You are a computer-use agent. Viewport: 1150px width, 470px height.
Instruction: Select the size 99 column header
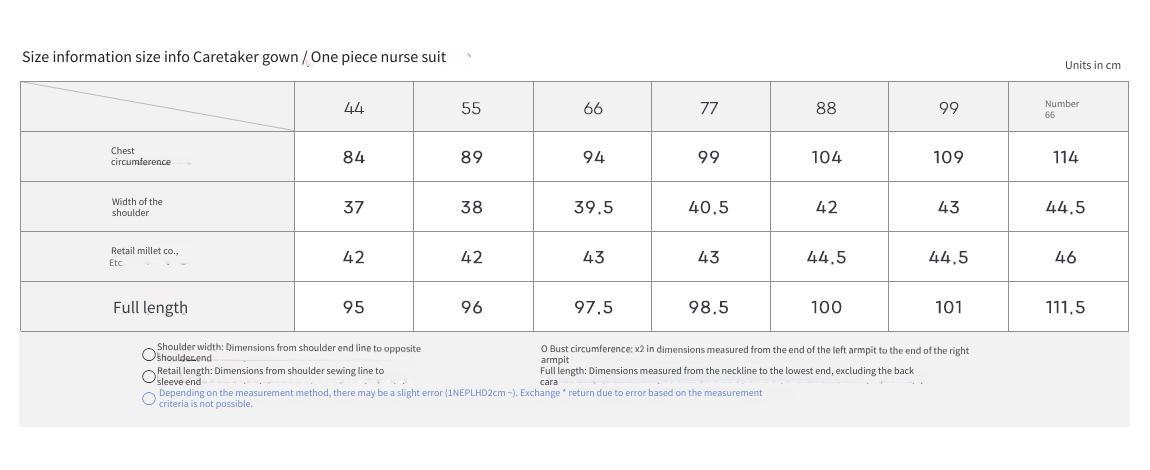coord(948,108)
